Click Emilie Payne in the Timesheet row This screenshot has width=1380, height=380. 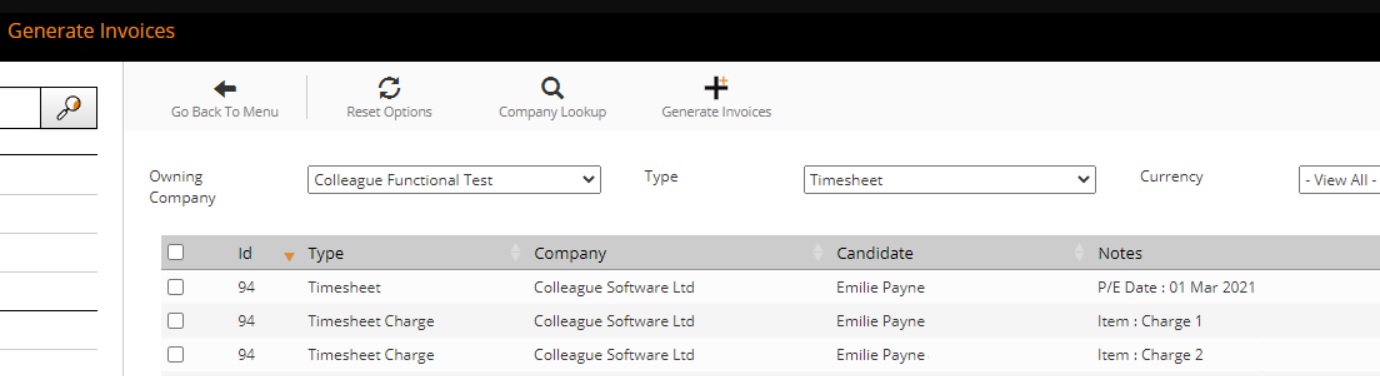pyautogui.click(x=880, y=287)
